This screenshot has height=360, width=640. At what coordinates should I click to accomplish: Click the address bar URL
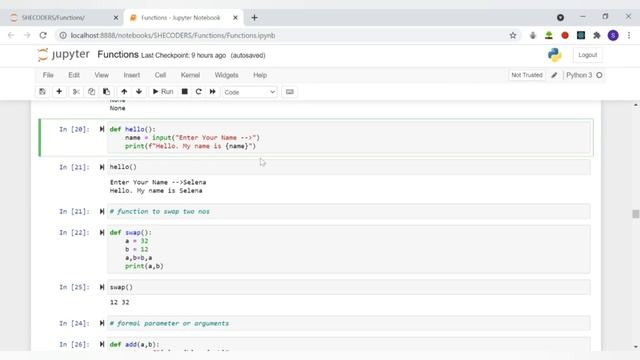coord(173,36)
